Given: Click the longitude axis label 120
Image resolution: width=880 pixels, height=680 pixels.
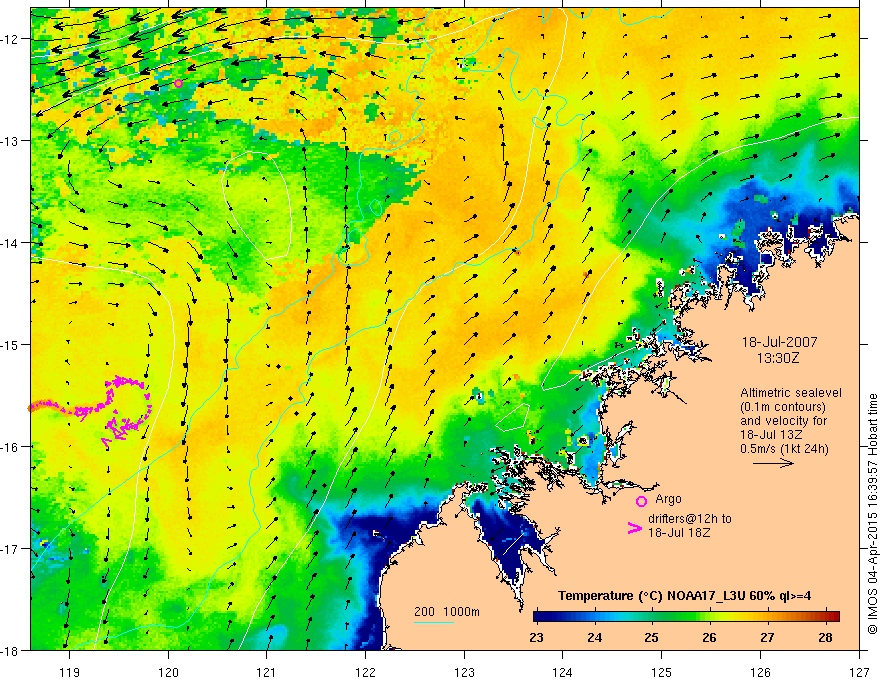Looking at the screenshot, I should point(168,672).
